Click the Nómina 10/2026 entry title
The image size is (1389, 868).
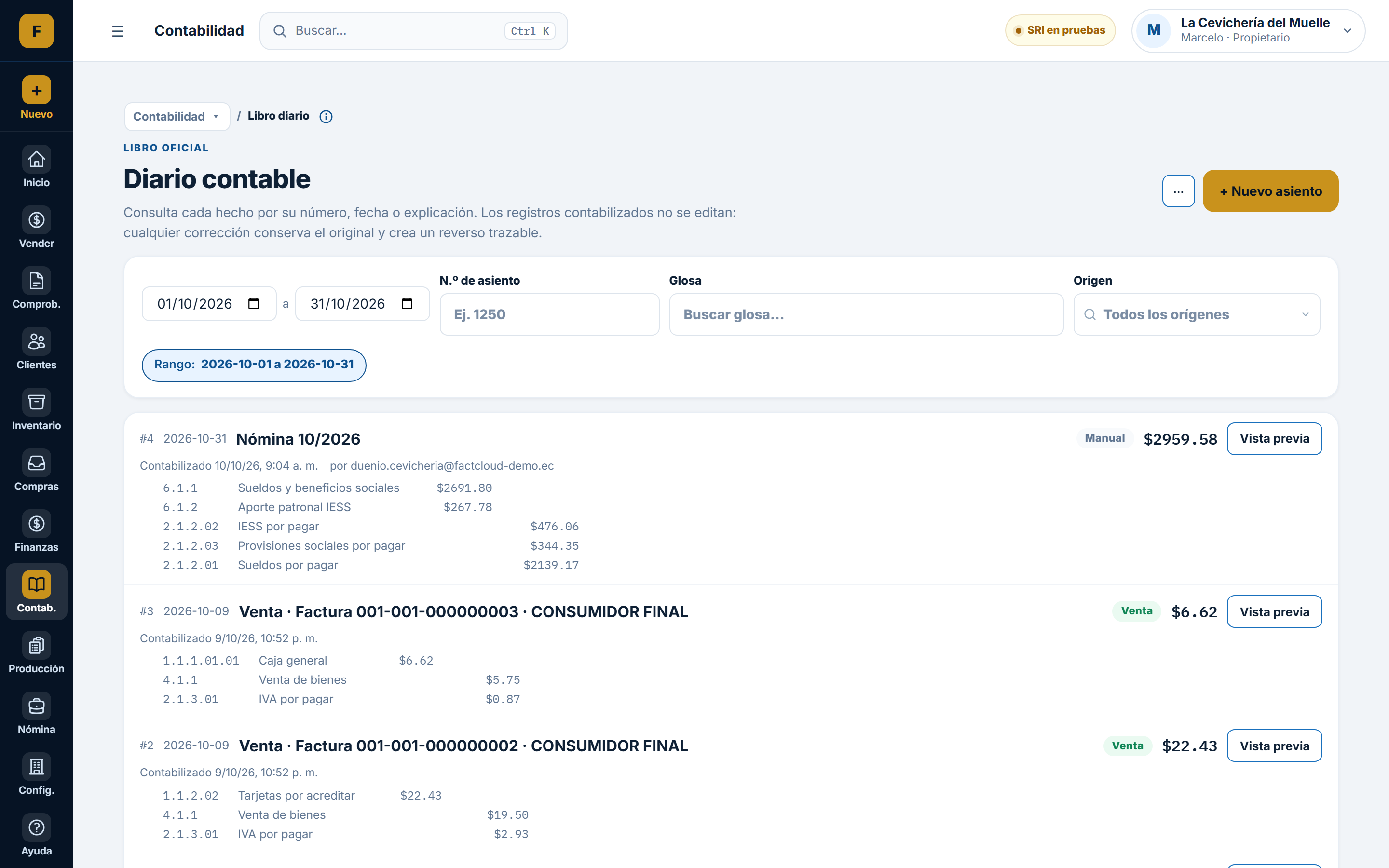298,439
